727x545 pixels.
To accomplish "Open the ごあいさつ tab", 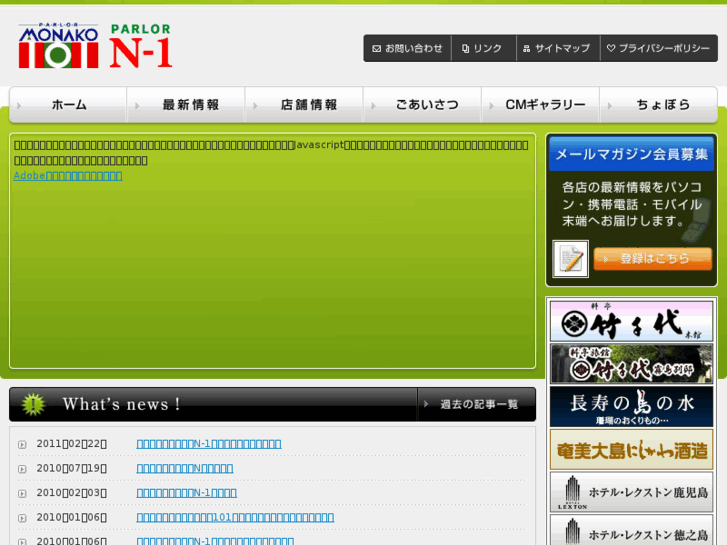I will click(x=423, y=105).
